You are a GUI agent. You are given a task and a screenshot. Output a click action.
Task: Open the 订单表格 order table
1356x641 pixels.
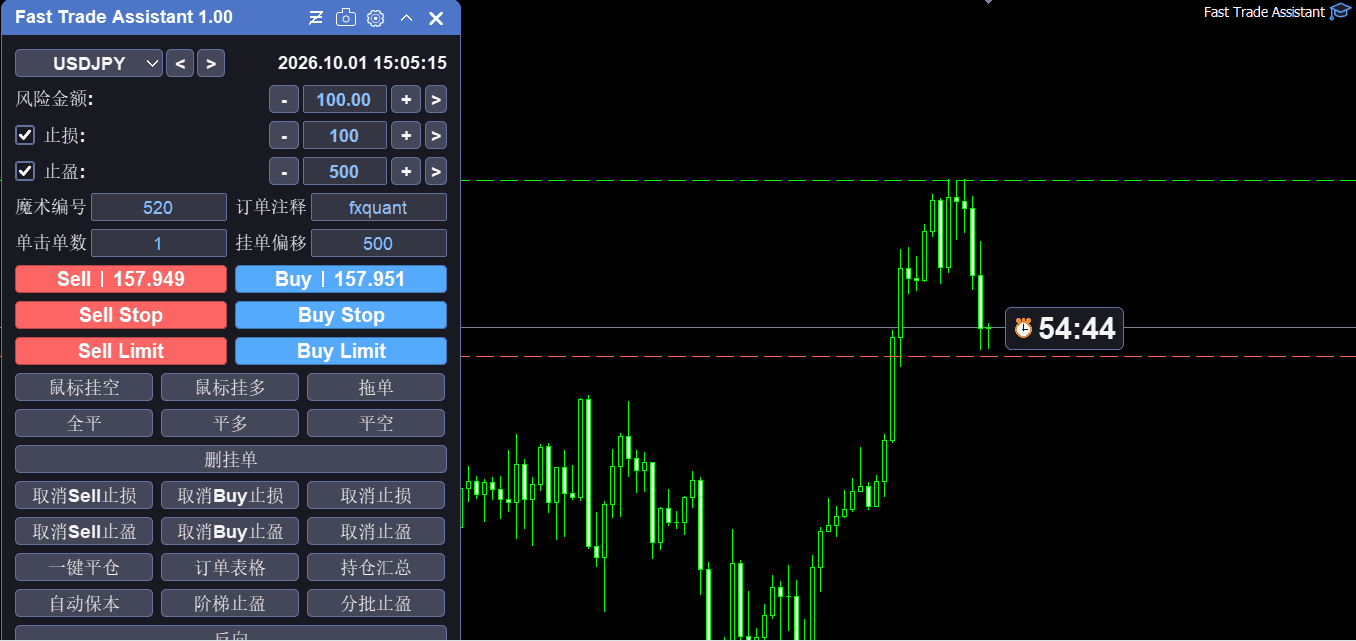pyautogui.click(x=230, y=567)
